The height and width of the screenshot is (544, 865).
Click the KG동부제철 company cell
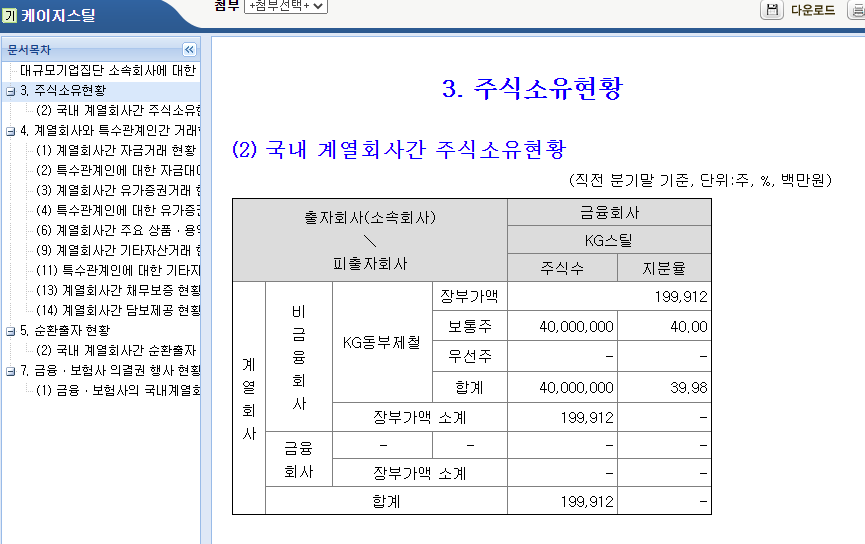(382, 343)
